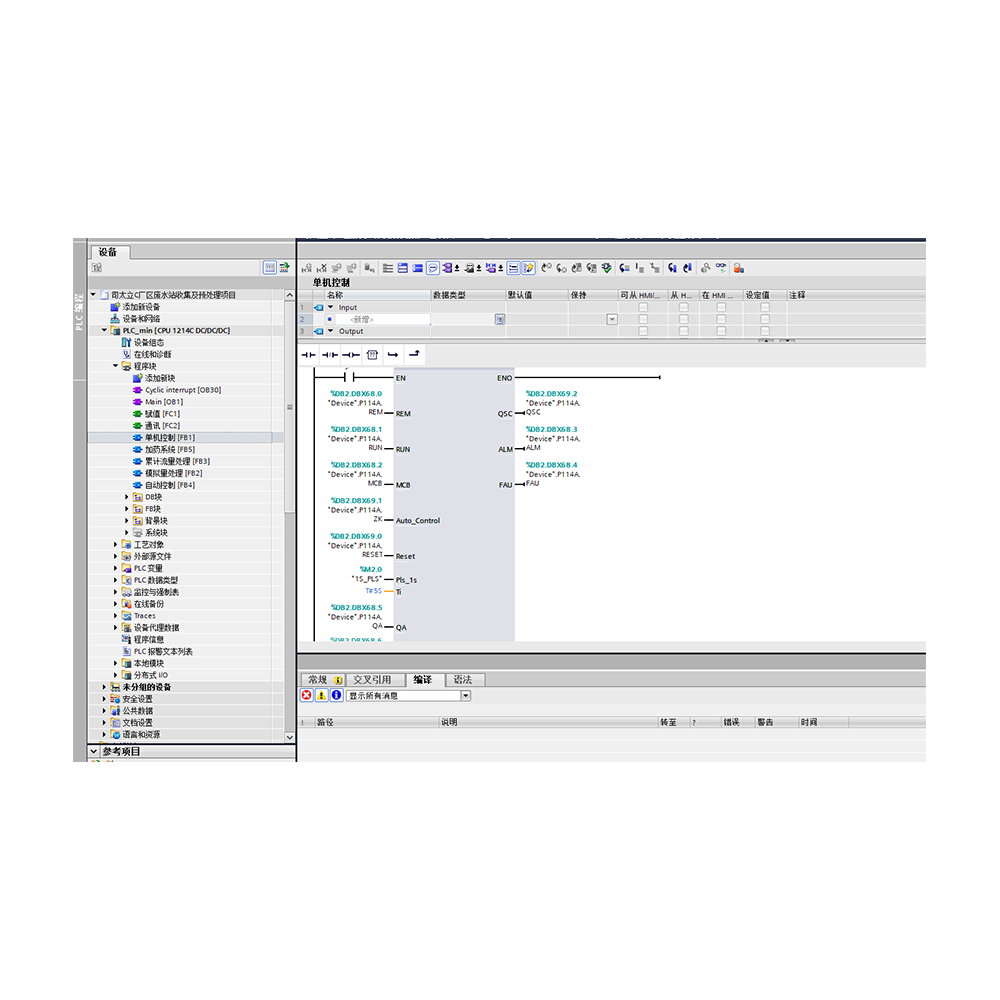Expand the DB块 folder
This screenshot has height=1000, width=1000.
click(126, 497)
